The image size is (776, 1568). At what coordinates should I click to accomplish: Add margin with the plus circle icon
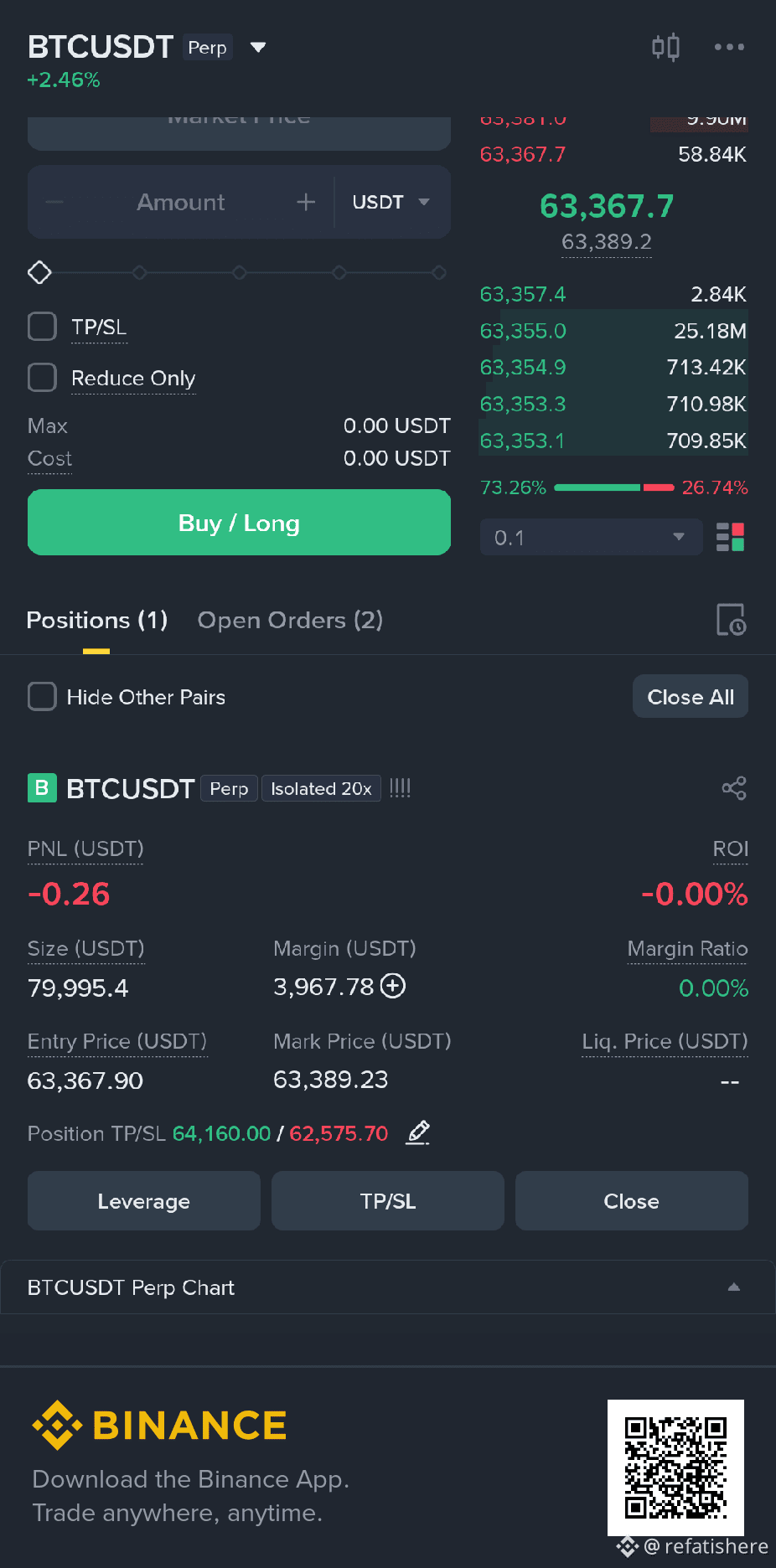(393, 986)
